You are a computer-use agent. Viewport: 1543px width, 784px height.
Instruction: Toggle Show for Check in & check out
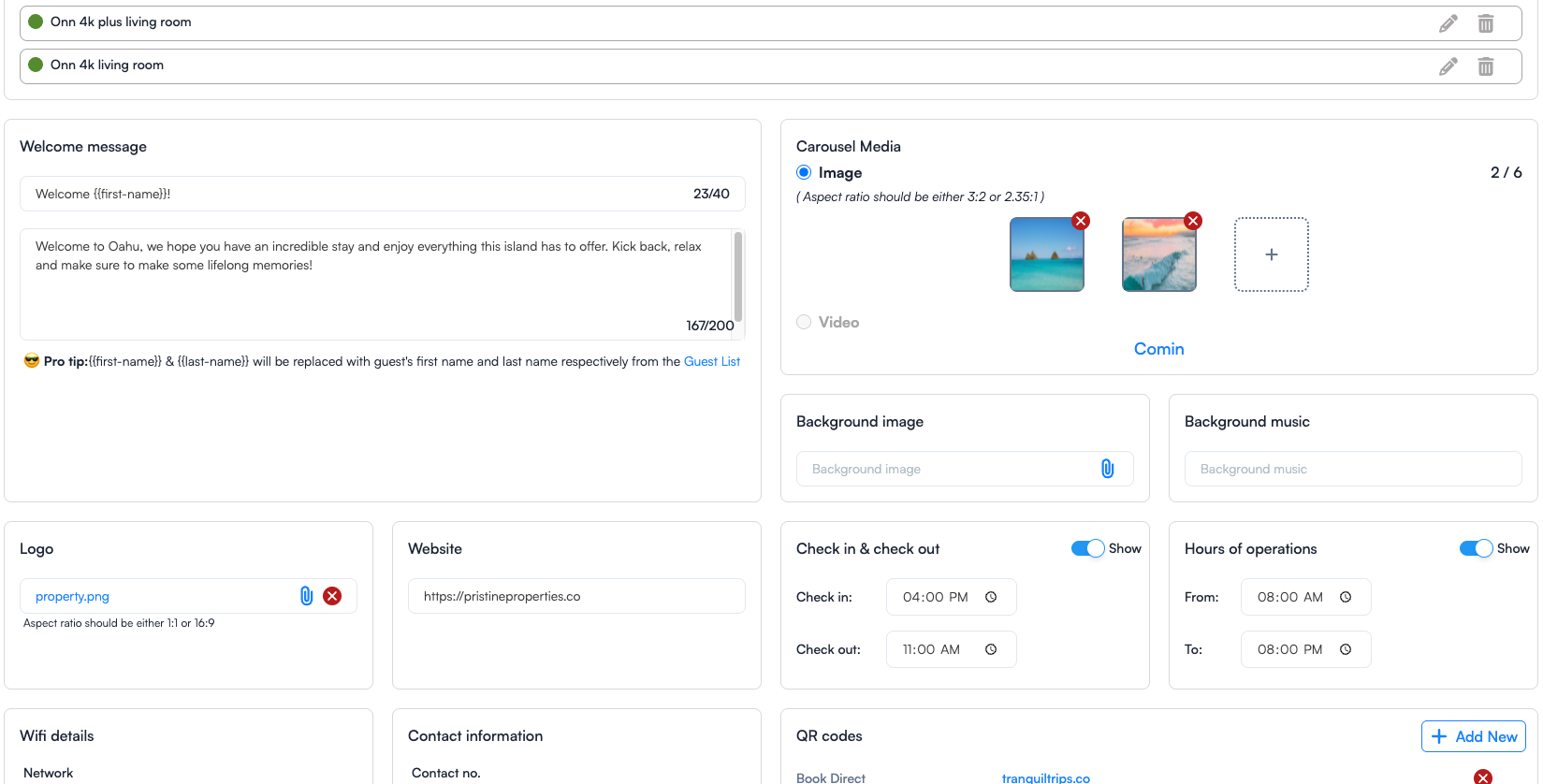tap(1087, 548)
